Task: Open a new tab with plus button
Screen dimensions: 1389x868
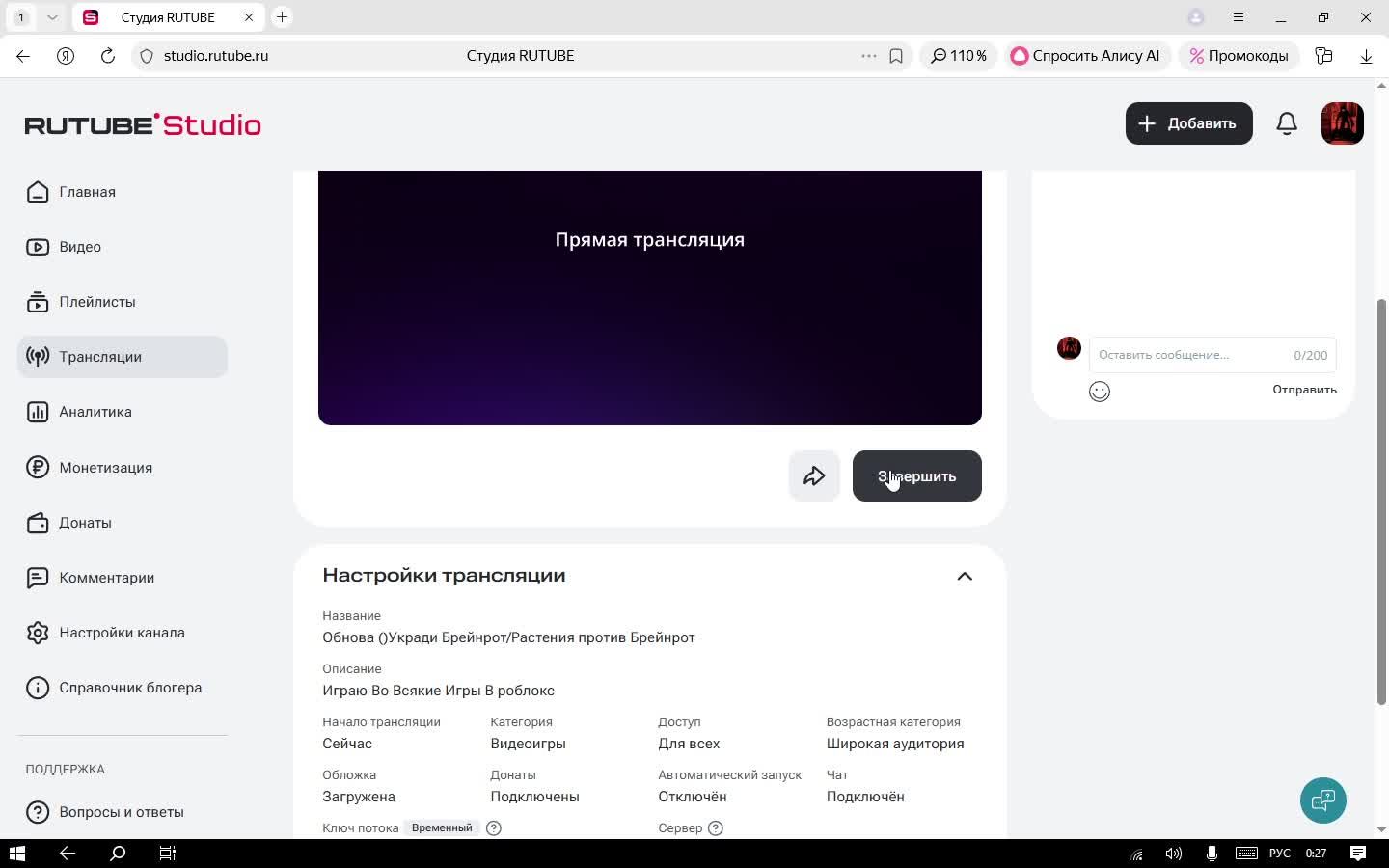Action: 282,17
